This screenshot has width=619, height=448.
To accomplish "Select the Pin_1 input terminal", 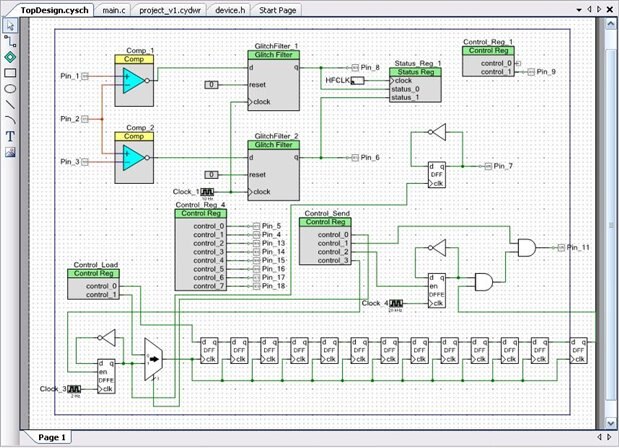I will click(85, 76).
